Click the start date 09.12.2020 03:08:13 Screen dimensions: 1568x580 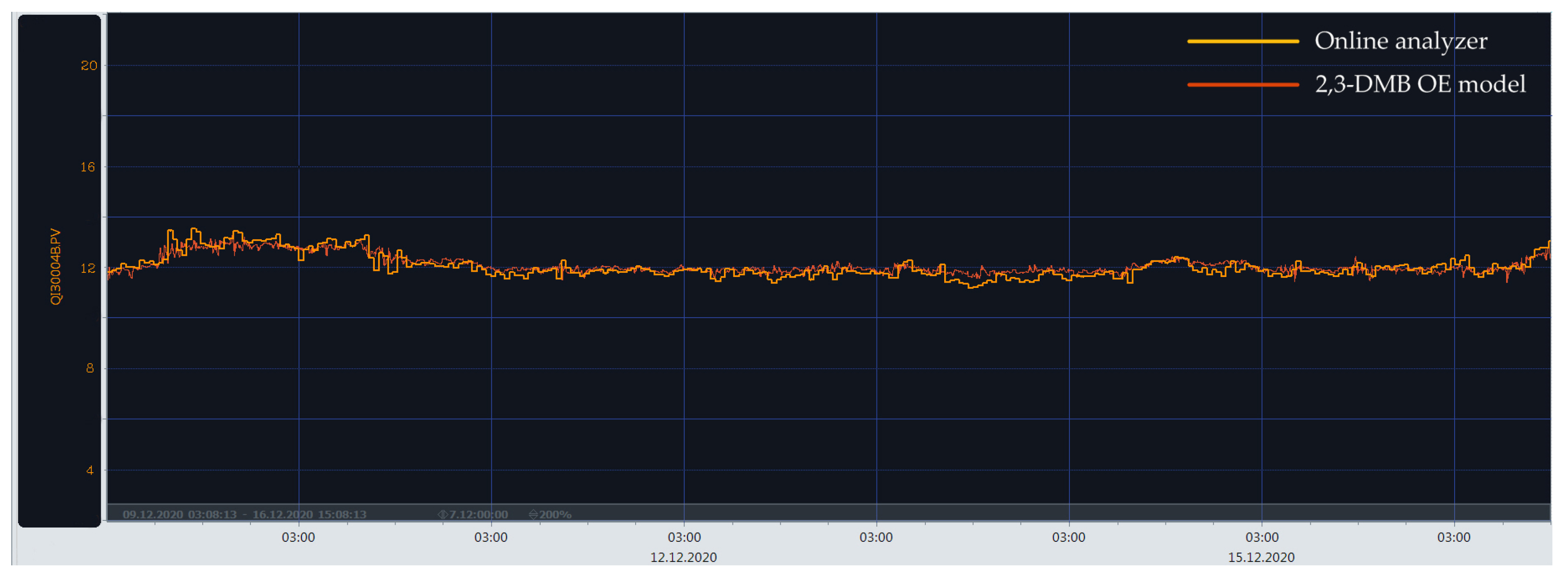pos(180,515)
